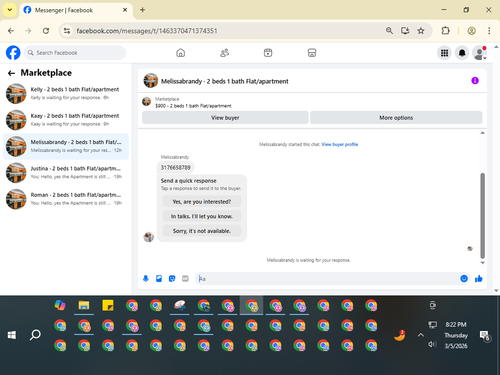The height and width of the screenshot is (375, 500).
Task: Click the back arrow beside Marketplace
Action: point(11,73)
